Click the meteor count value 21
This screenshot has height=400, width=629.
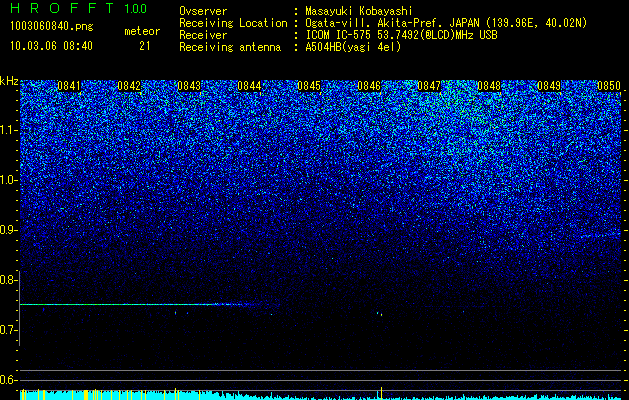[x=145, y=46]
